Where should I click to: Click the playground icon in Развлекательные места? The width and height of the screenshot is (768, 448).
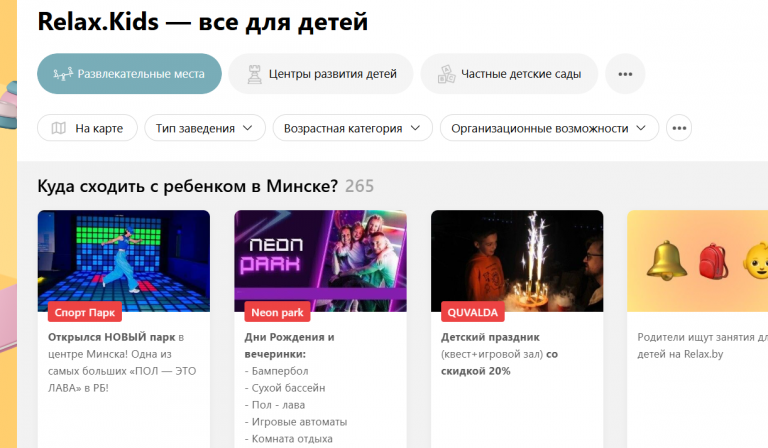tap(63, 74)
